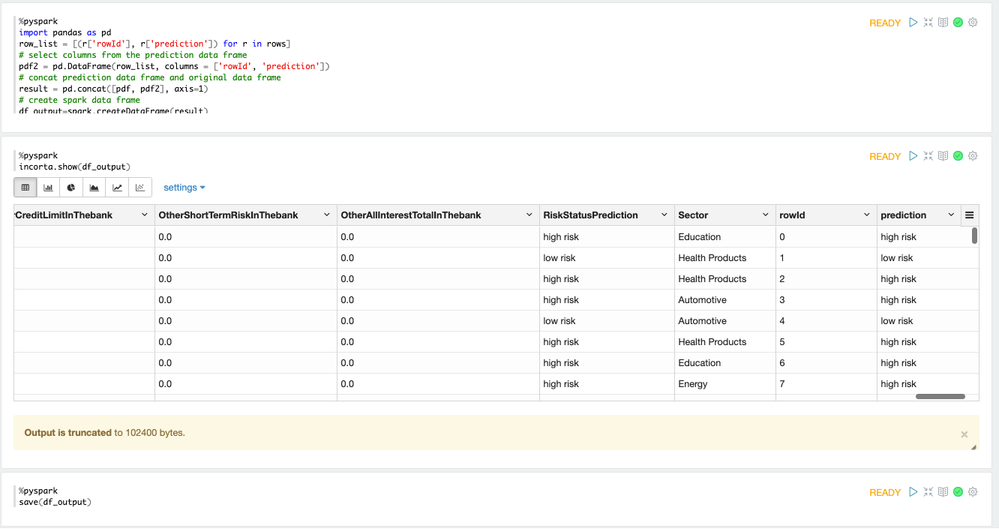Click the table horizontal scrollbar
This screenshot has width=999, height=532.
pyautogui.click(x=940, y=396)
